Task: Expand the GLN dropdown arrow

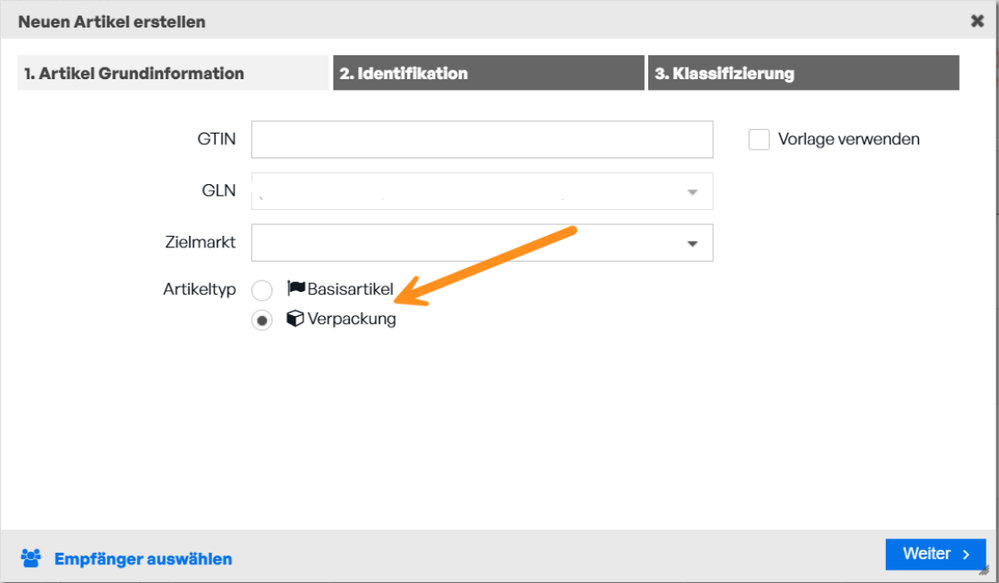Action: click(x=693, y=192)
